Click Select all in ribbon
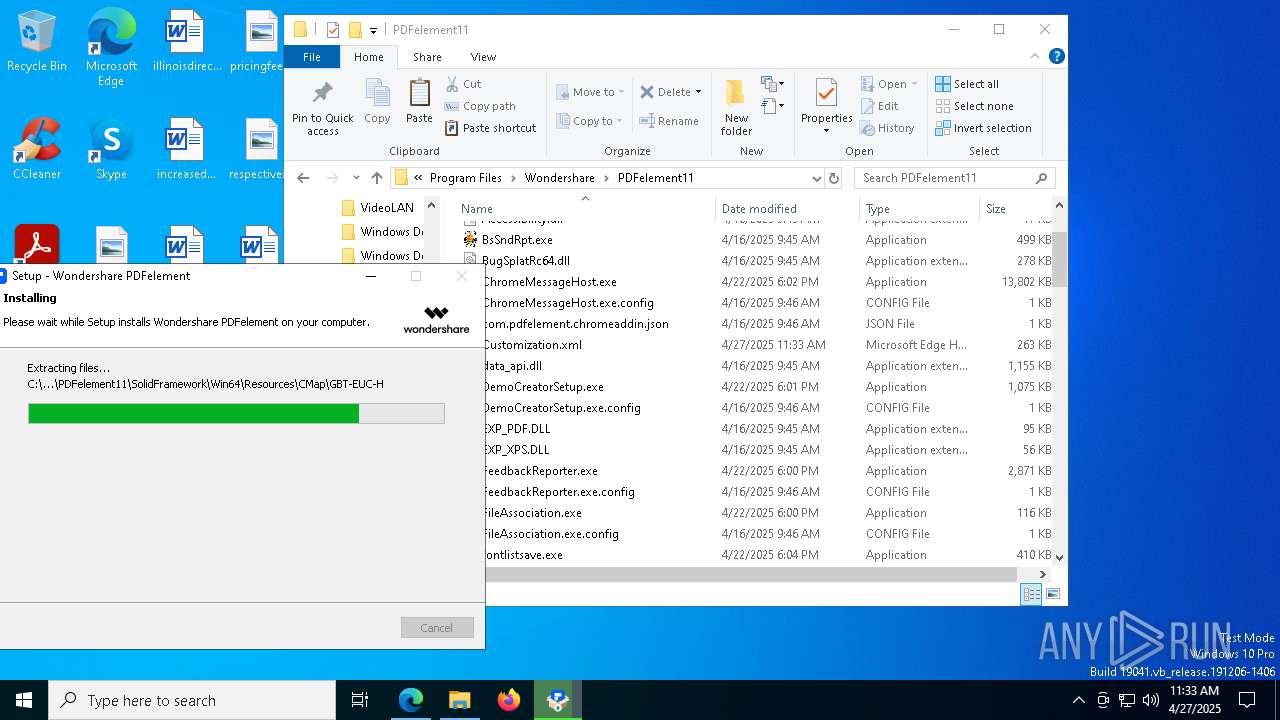This screenshot has height=720, width=1280. [x=967, y=84]
